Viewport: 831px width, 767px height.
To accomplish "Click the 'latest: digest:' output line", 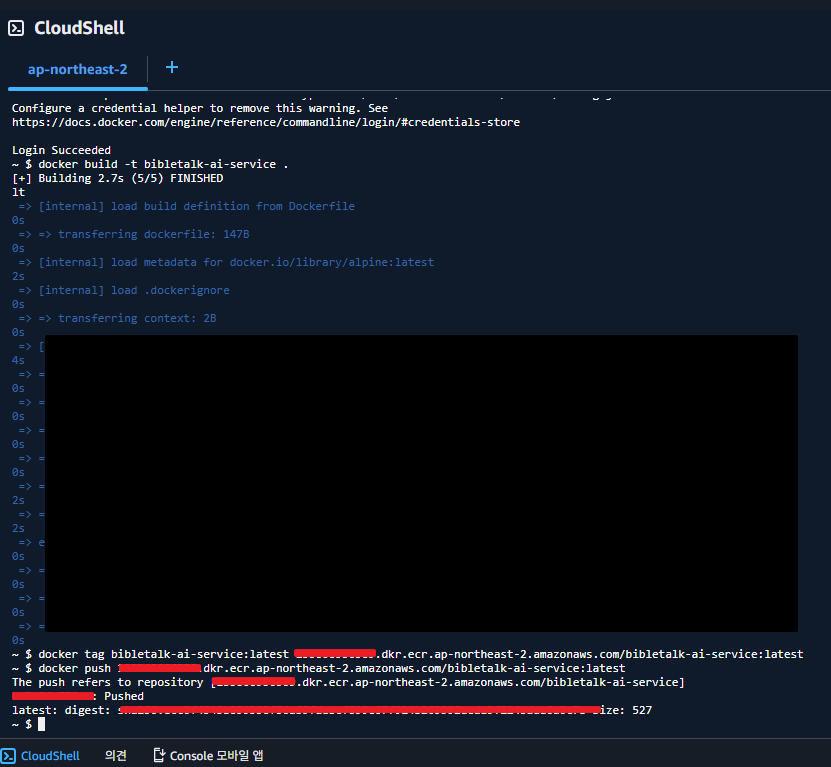I will pyautogui.click(x=332, y=710).
